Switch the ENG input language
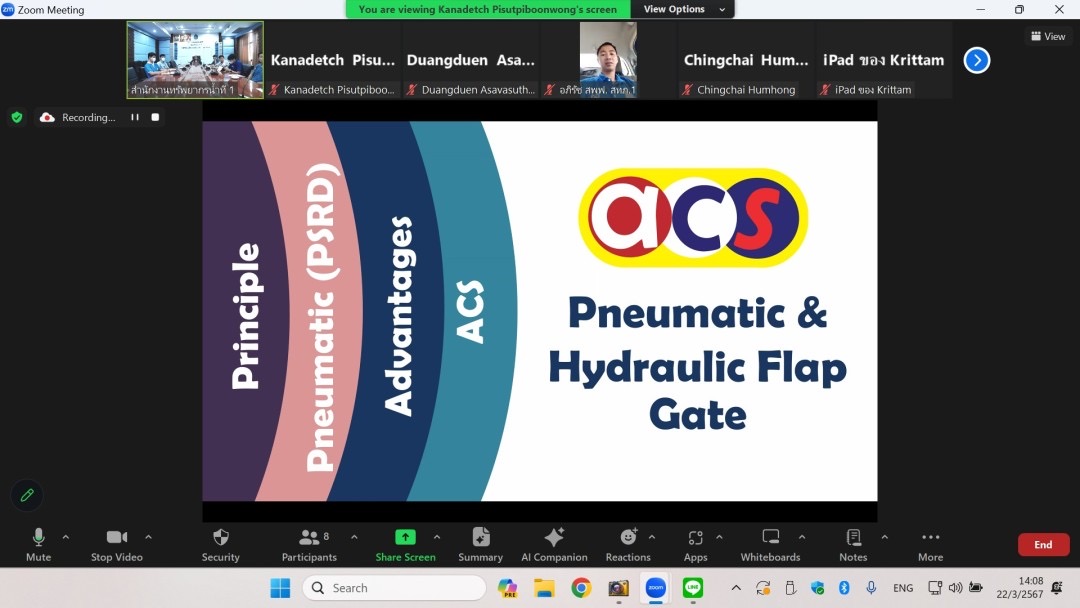 [x=903, y=588]
